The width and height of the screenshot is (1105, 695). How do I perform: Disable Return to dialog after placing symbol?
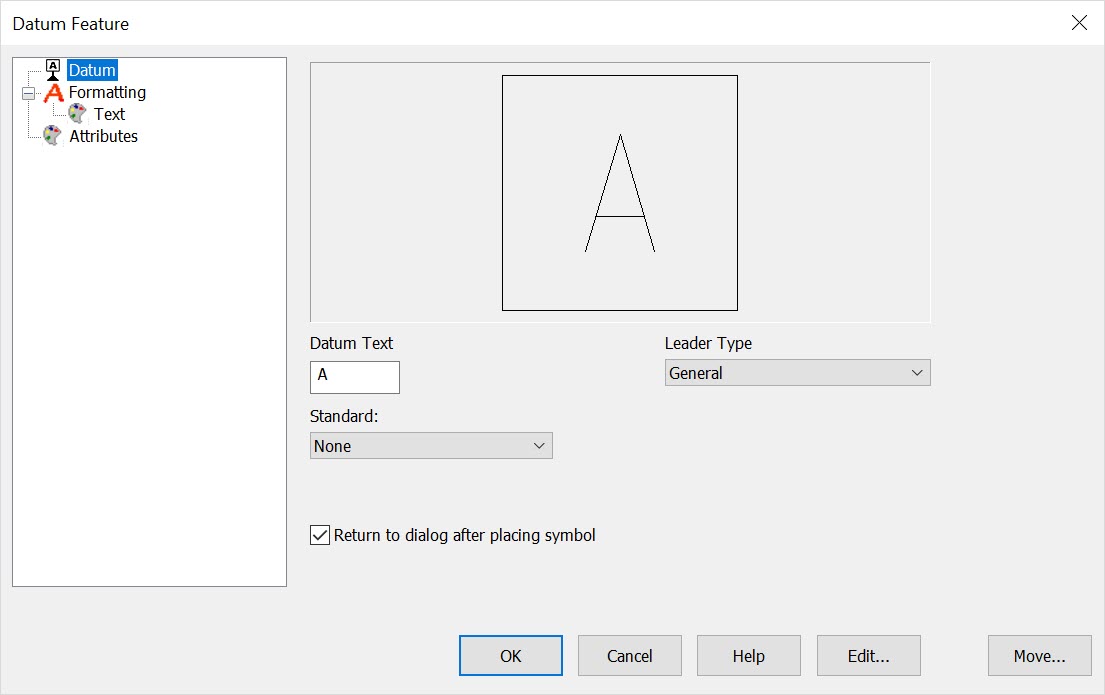pyautogui.click(x=319, y=534)
